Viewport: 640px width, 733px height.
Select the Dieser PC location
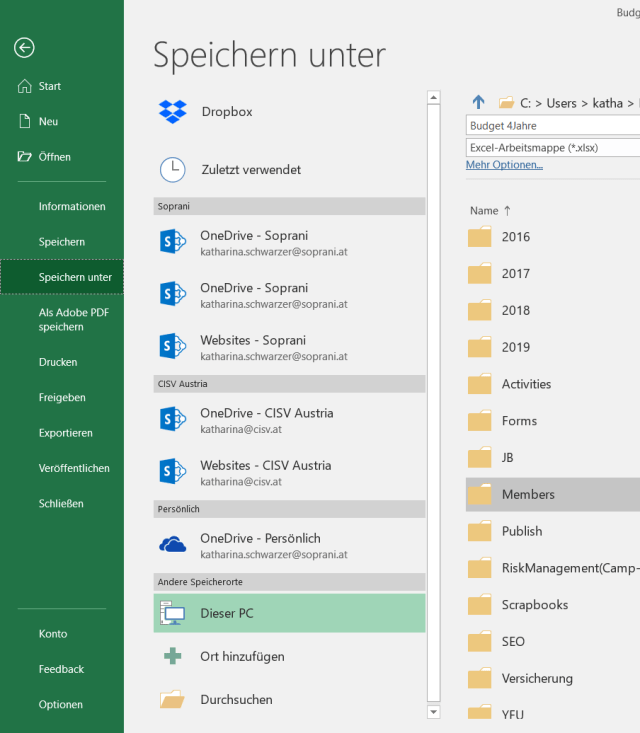point(289,613)
